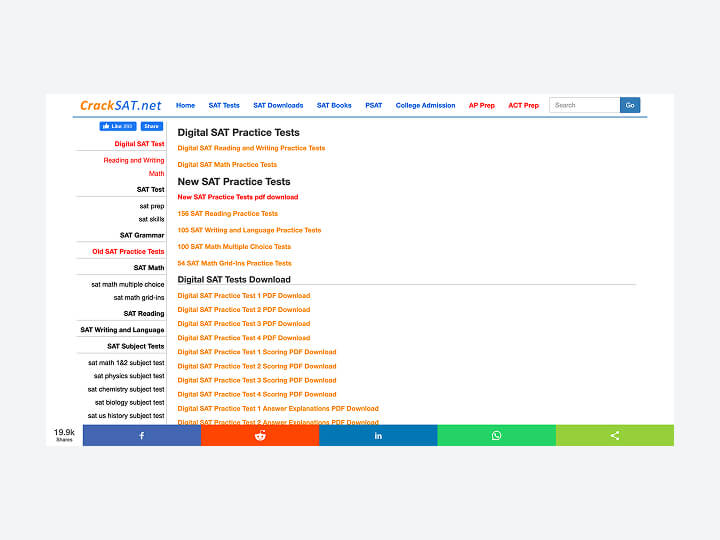The width and height of the screenshot is (720, 540).
Task: Open the SAT Books menu item
Action: [334, 105]
